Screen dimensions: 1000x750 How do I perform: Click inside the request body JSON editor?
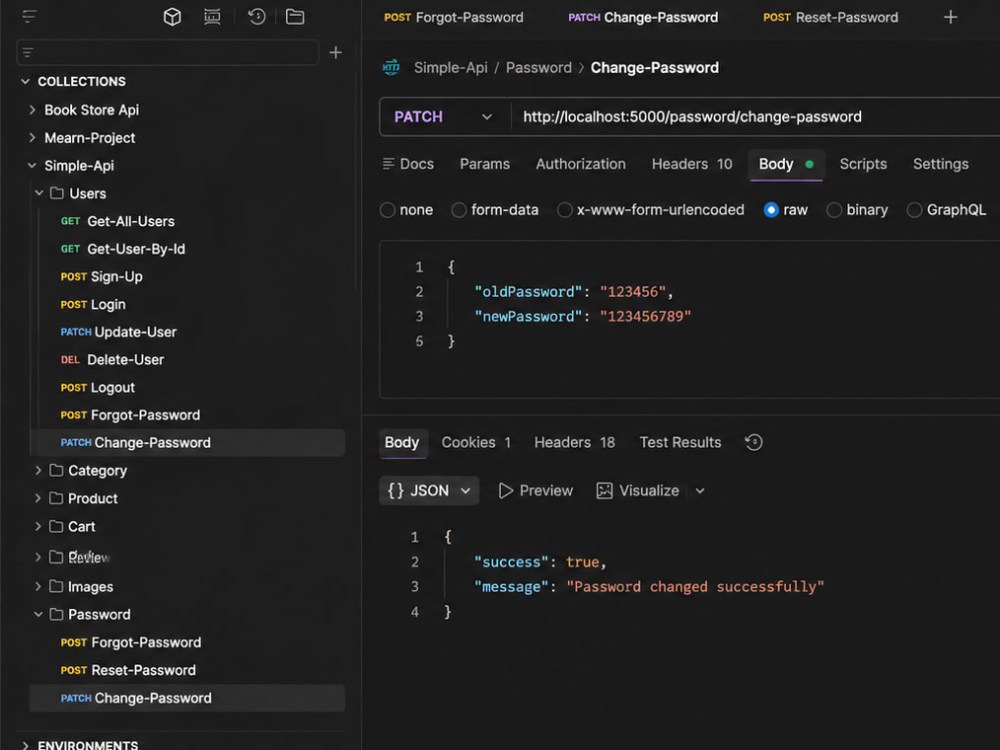(x=690, y=319)
